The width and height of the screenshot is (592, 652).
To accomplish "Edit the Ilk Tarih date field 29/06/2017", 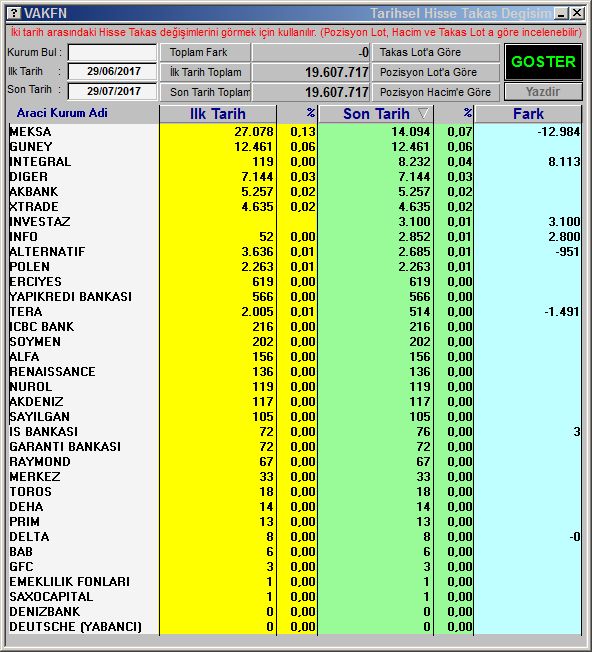I will [112, 71].
